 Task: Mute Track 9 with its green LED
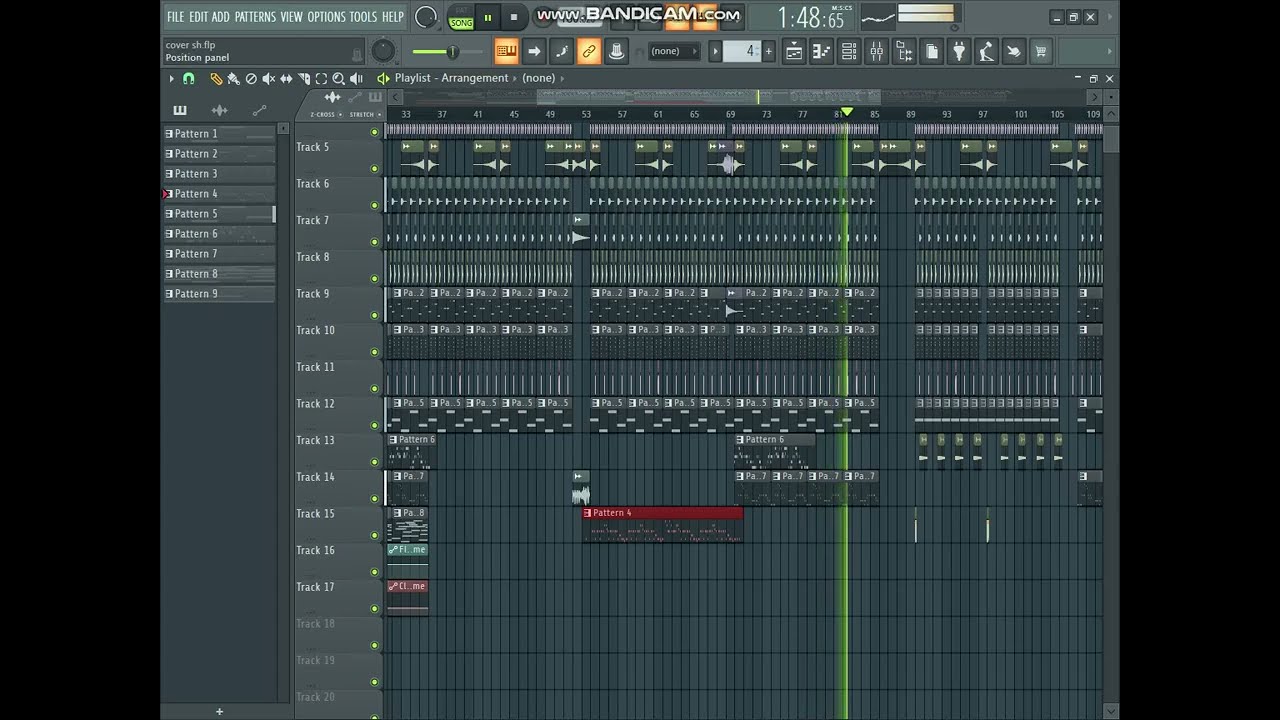tap(375, 316)
